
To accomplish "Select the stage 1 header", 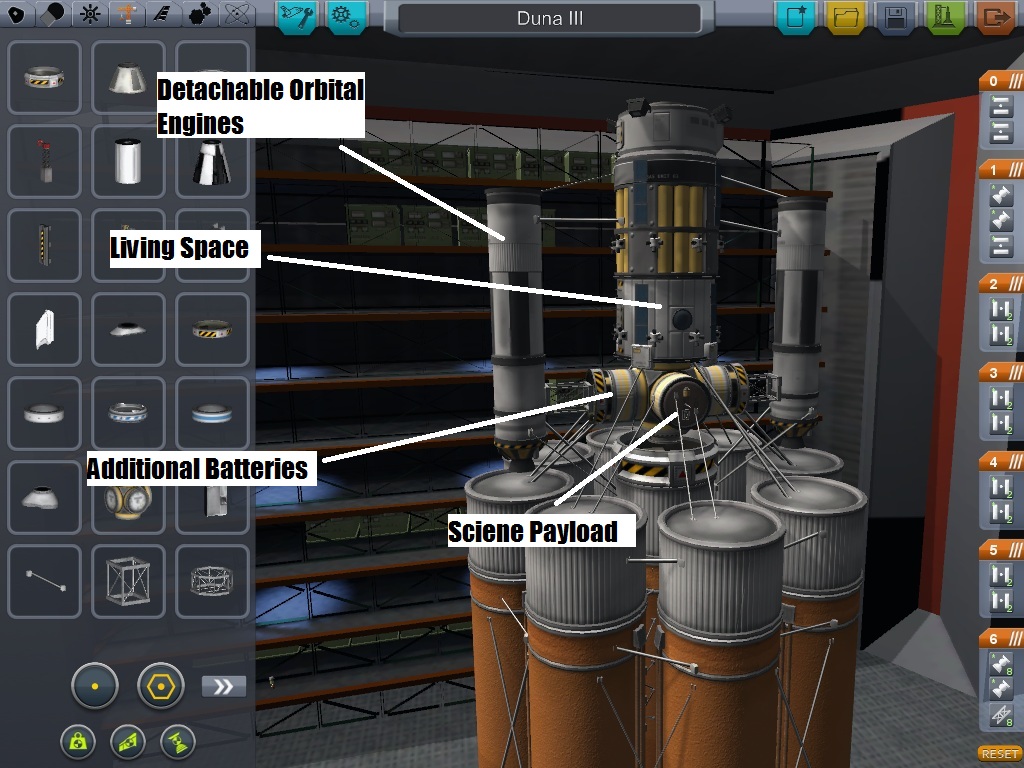I will (1001, 170).
